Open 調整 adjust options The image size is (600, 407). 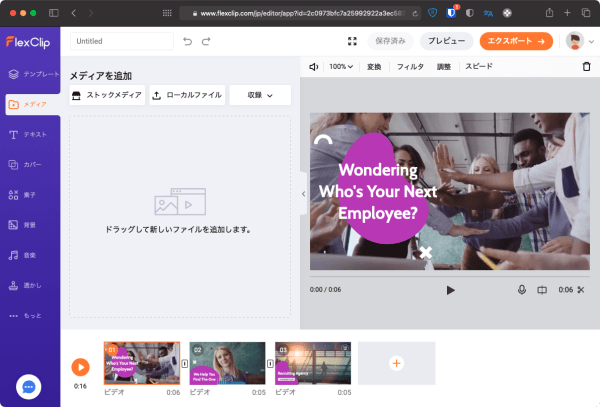click(444, 67)
